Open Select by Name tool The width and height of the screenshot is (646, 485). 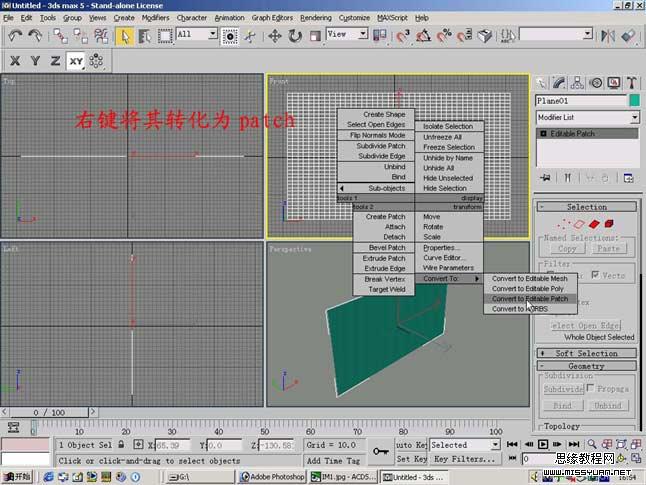coord(144,36)
